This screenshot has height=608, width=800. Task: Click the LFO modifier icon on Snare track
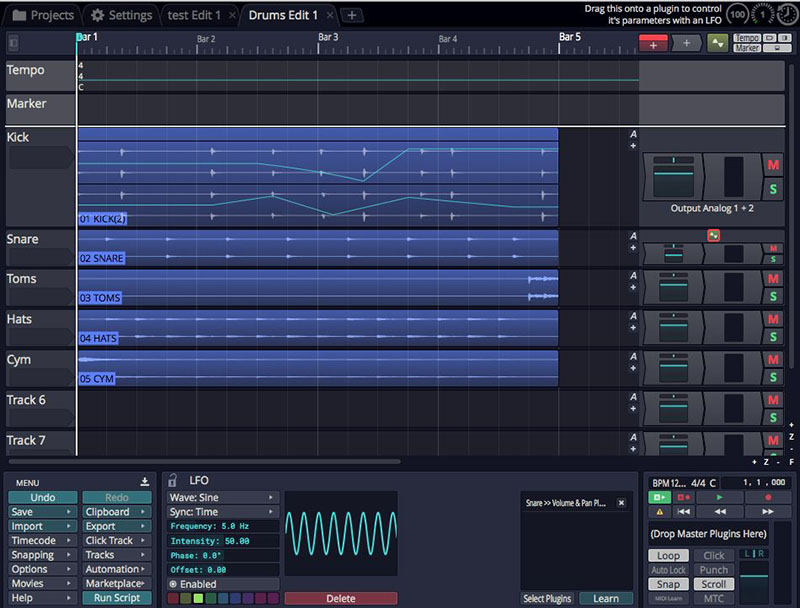pos(713,235)
